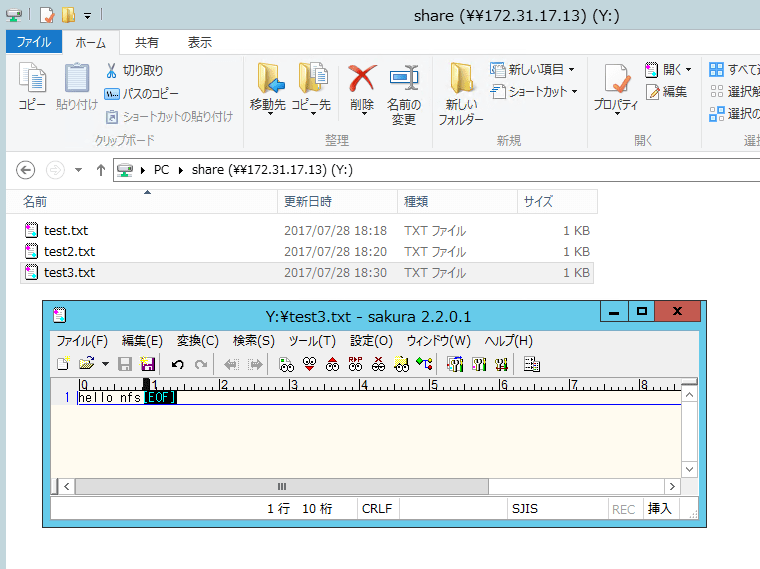Click the ファイル tab in Explorer ribbon
The image size is (760, 569).
34,42
